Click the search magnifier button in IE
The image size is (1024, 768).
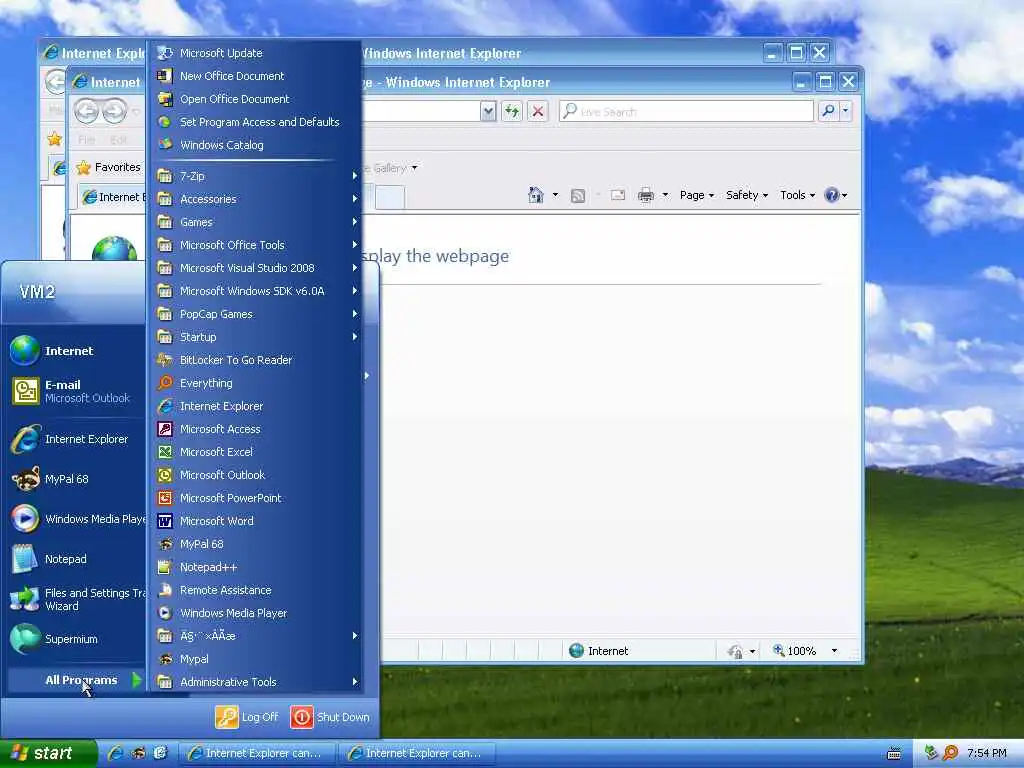828,111
